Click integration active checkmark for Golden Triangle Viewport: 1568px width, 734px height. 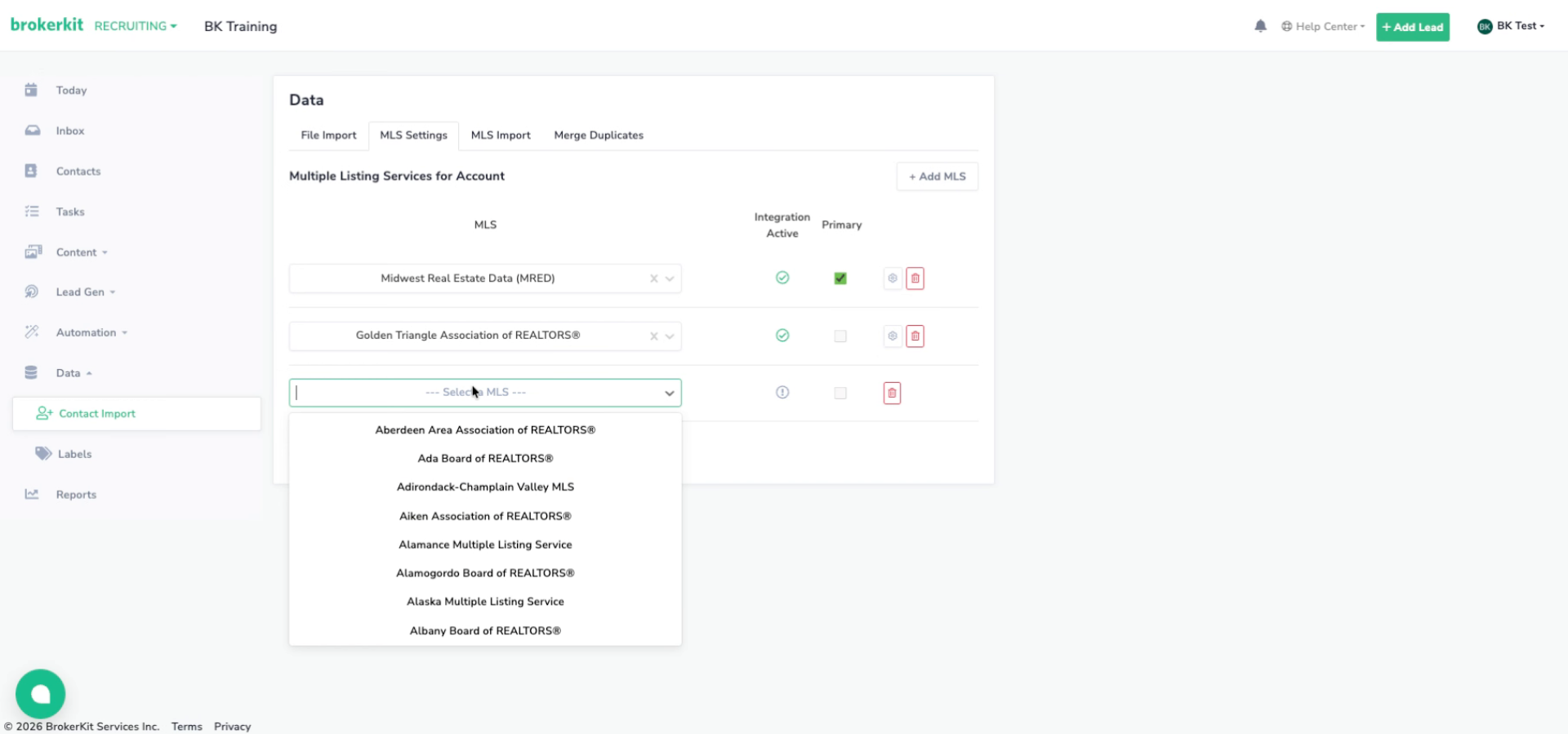coord(782,335)
